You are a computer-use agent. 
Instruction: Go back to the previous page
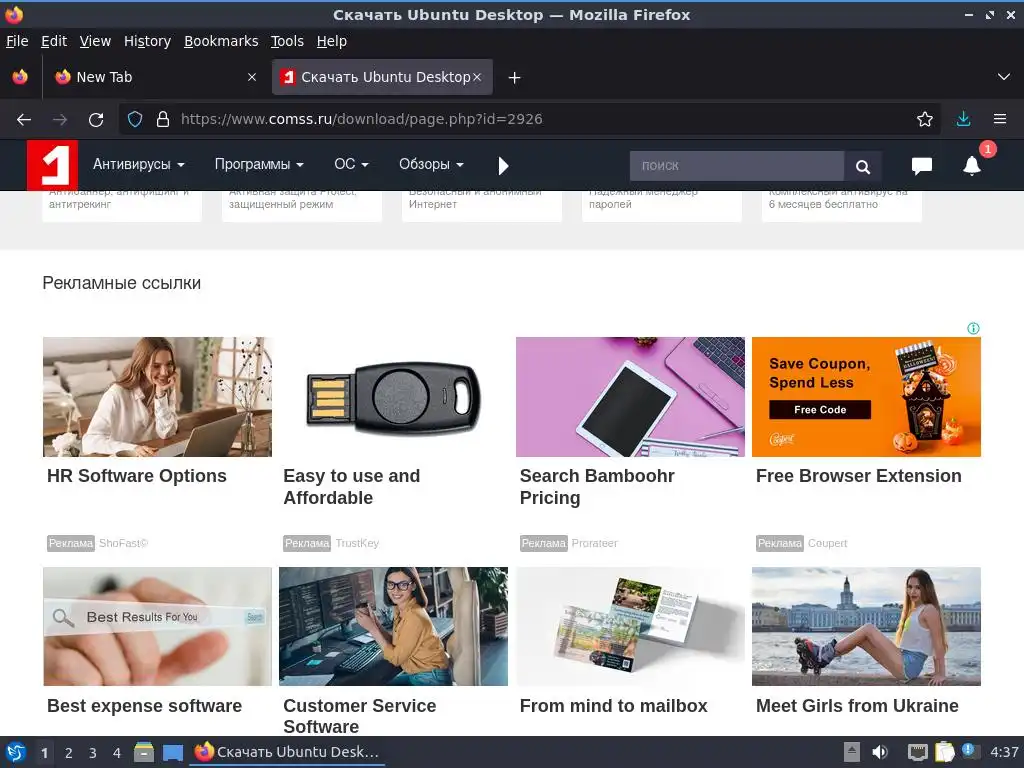click(x=24, y=120)
